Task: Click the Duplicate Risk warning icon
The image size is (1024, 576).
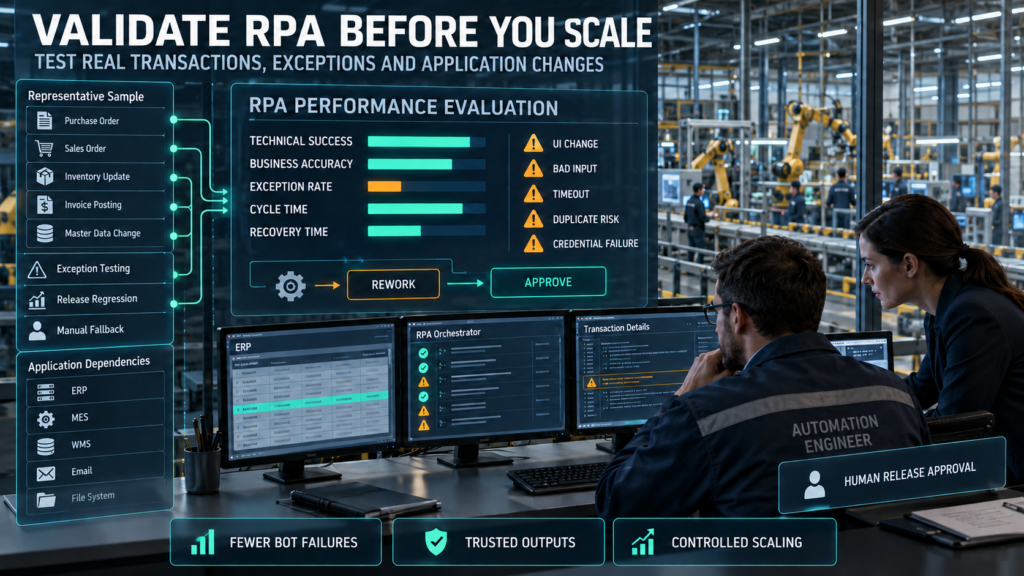Action: pos(534,218)
